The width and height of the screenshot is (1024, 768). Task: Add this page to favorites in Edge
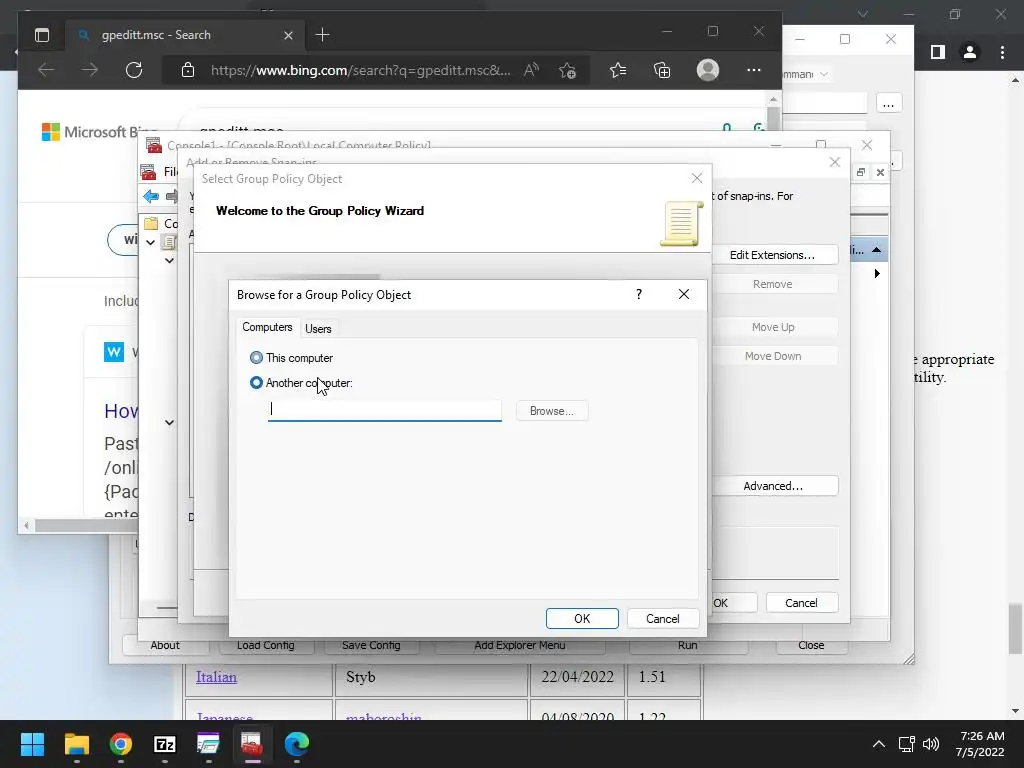point(568,70)
